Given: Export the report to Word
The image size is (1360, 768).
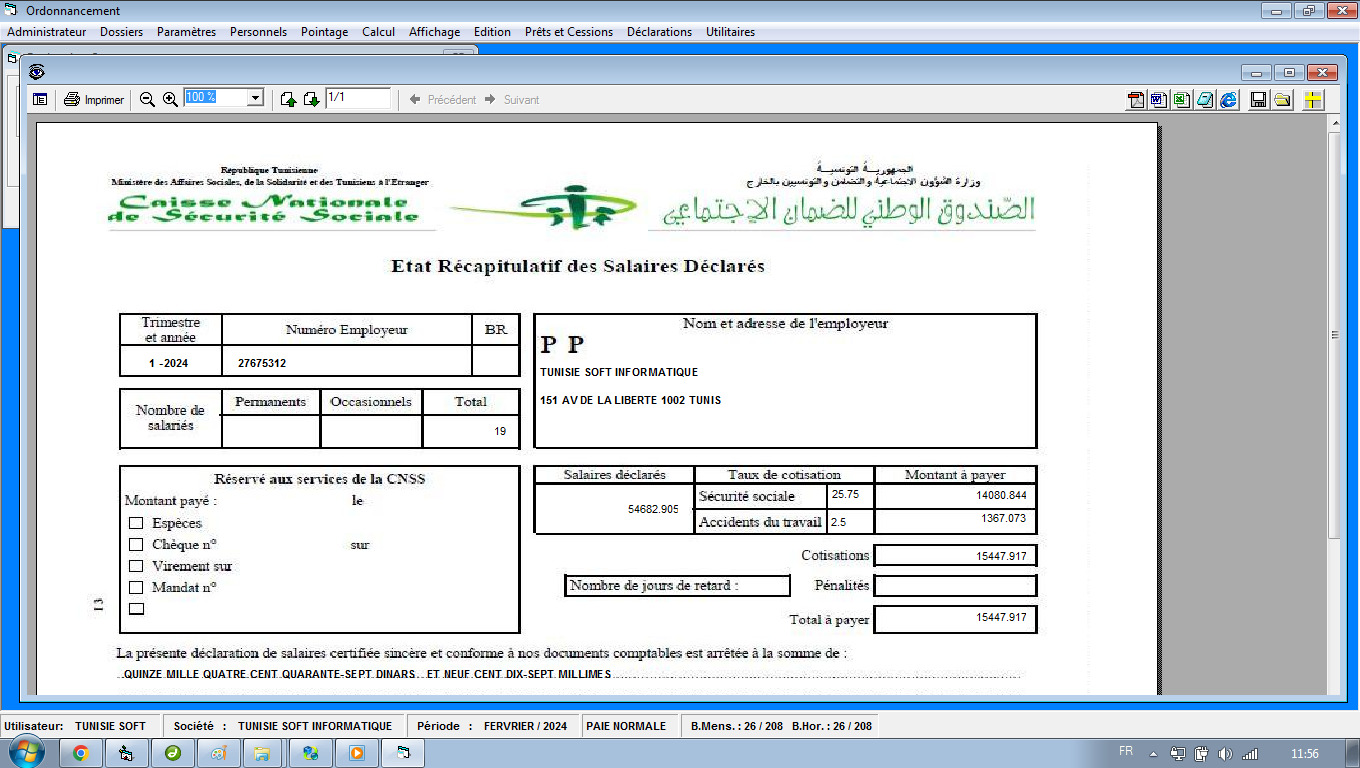Looking at the screenshot, I should [1159, 99].
